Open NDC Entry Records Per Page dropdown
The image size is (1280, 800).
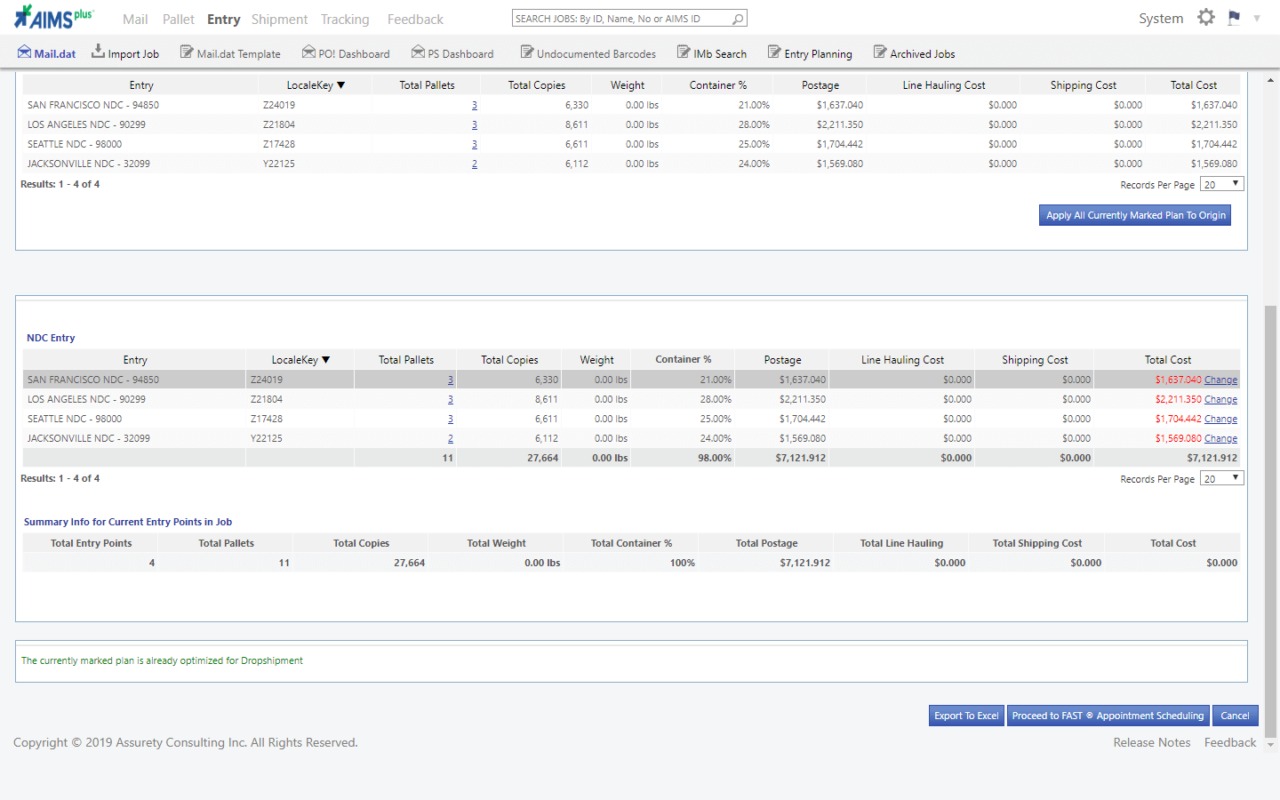pos(1222,479)
